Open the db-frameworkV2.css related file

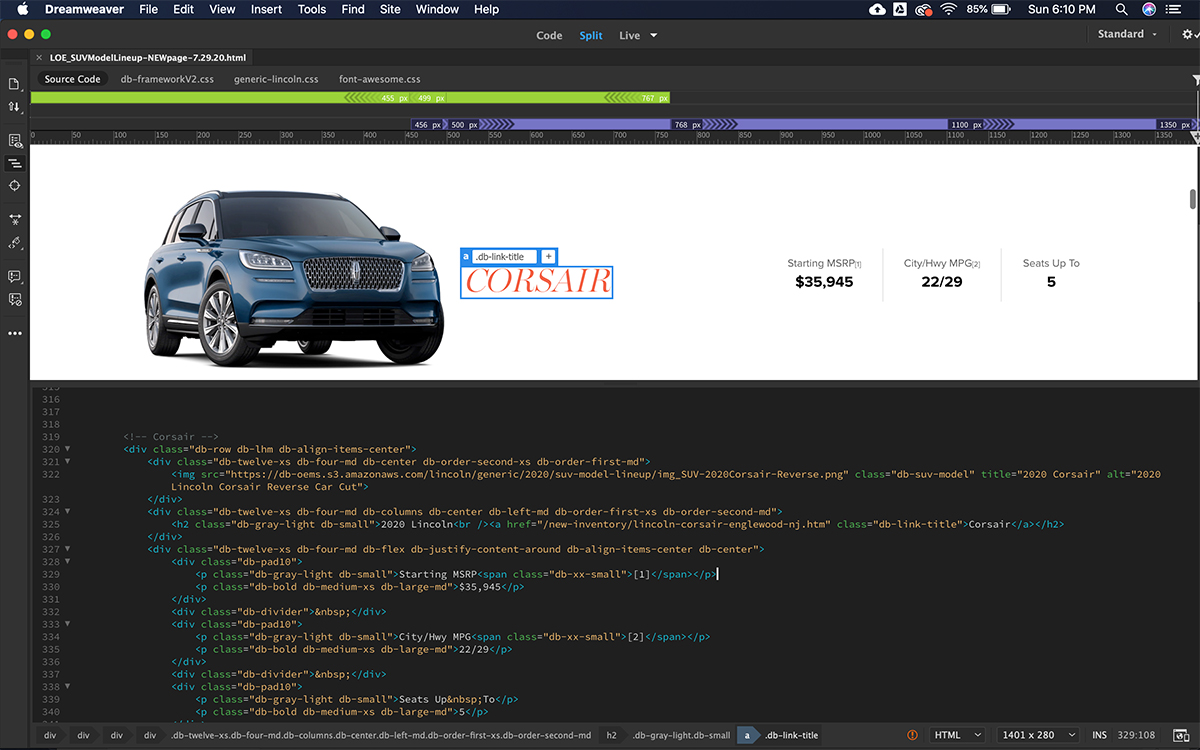point(167,79)
